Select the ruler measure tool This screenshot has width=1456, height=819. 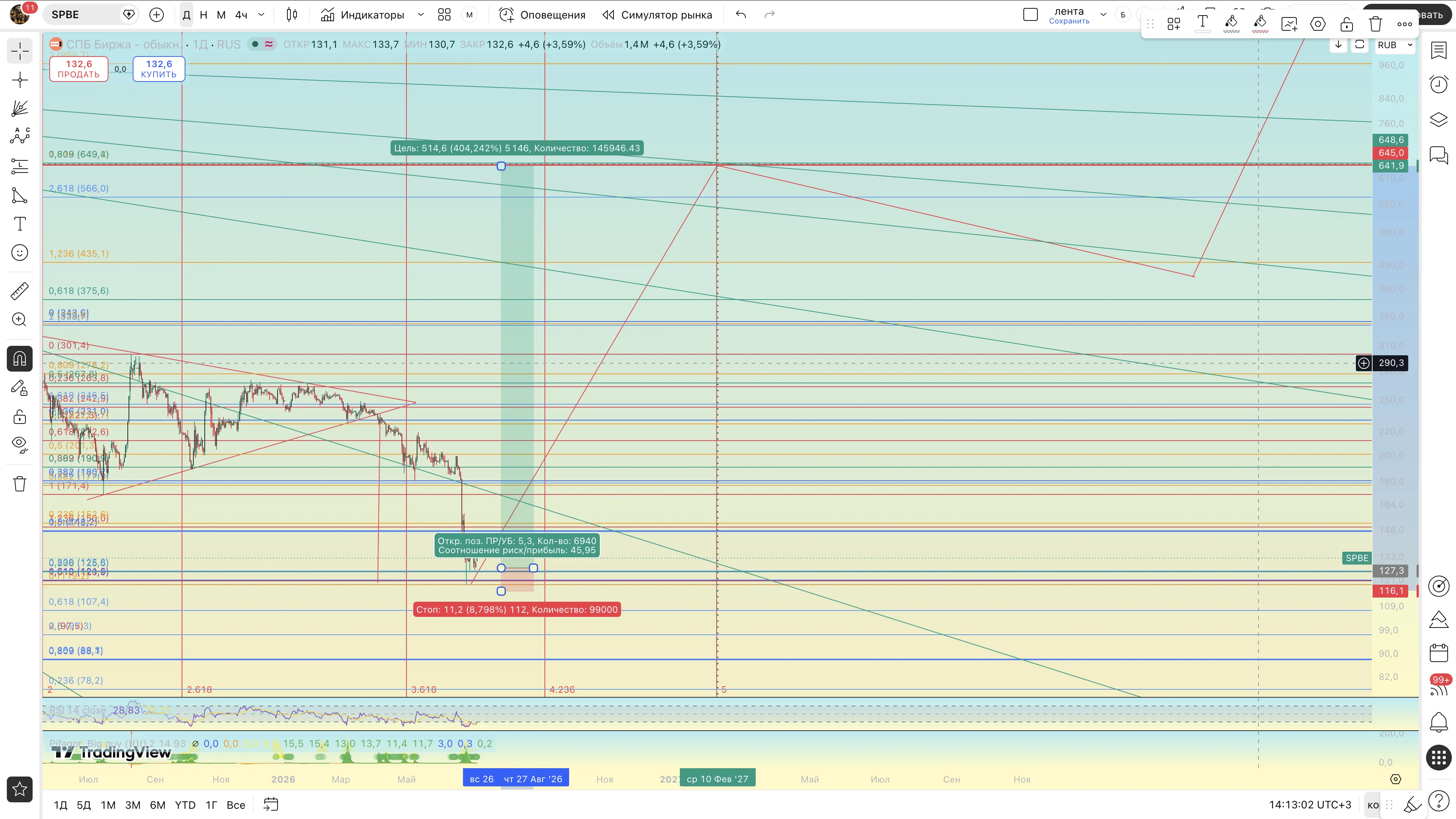(20, 291)
